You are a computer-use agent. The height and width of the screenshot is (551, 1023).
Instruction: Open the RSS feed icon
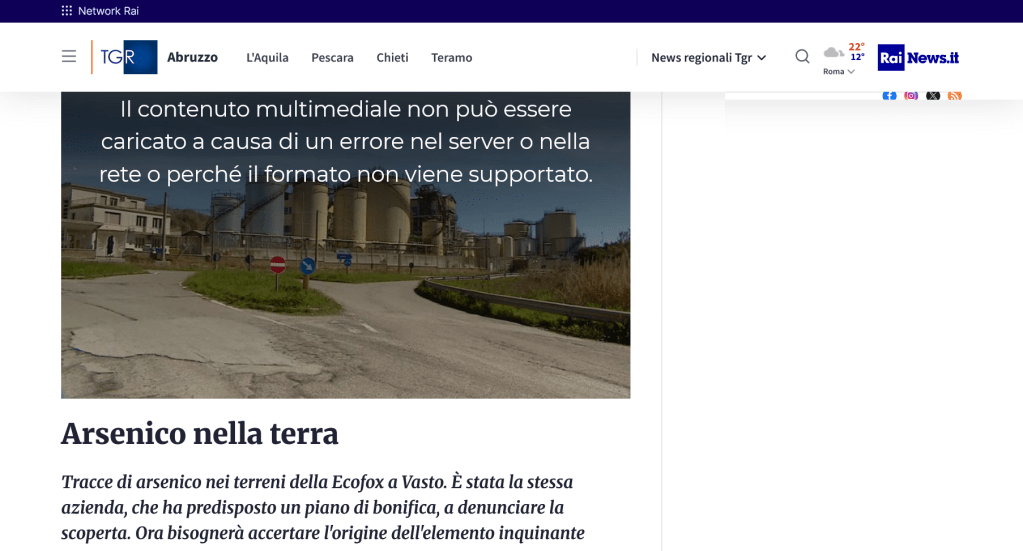pyautogui.click(x=955, y=95)
